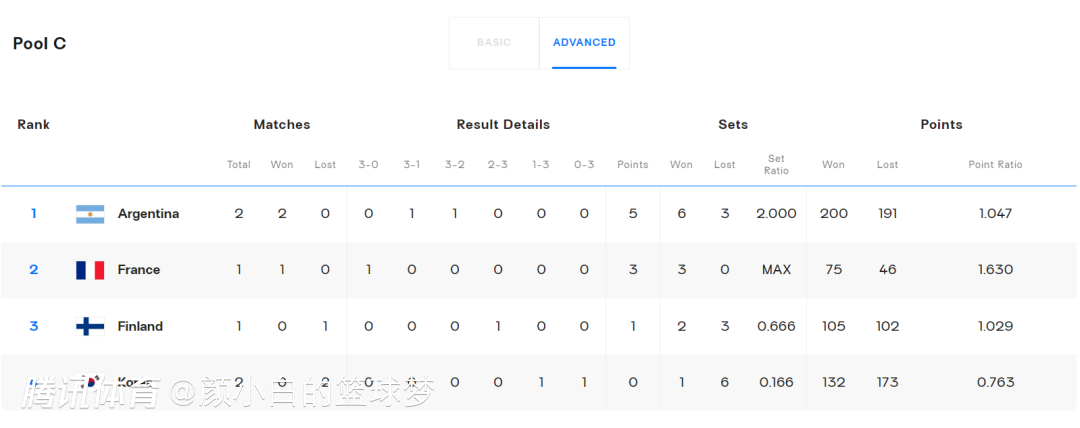The width and height of the screenshot is (1080, 428).
Task: Click the Pool C heading
Action: tap(40, 44)
